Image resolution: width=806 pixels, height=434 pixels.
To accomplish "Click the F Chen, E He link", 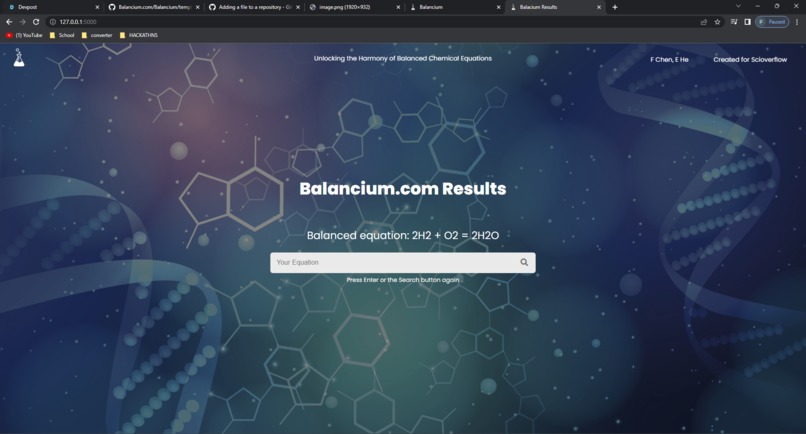I will tap(669, 60).
